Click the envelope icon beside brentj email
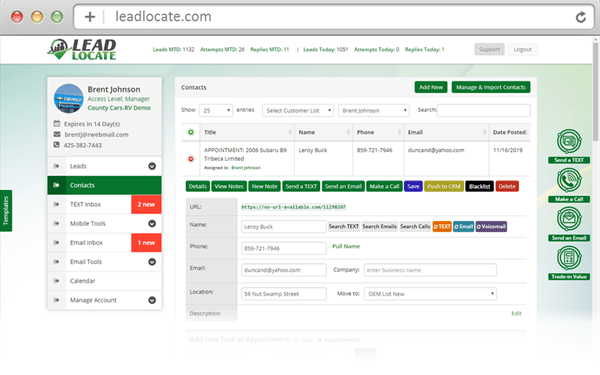 (x=57, y=134)
